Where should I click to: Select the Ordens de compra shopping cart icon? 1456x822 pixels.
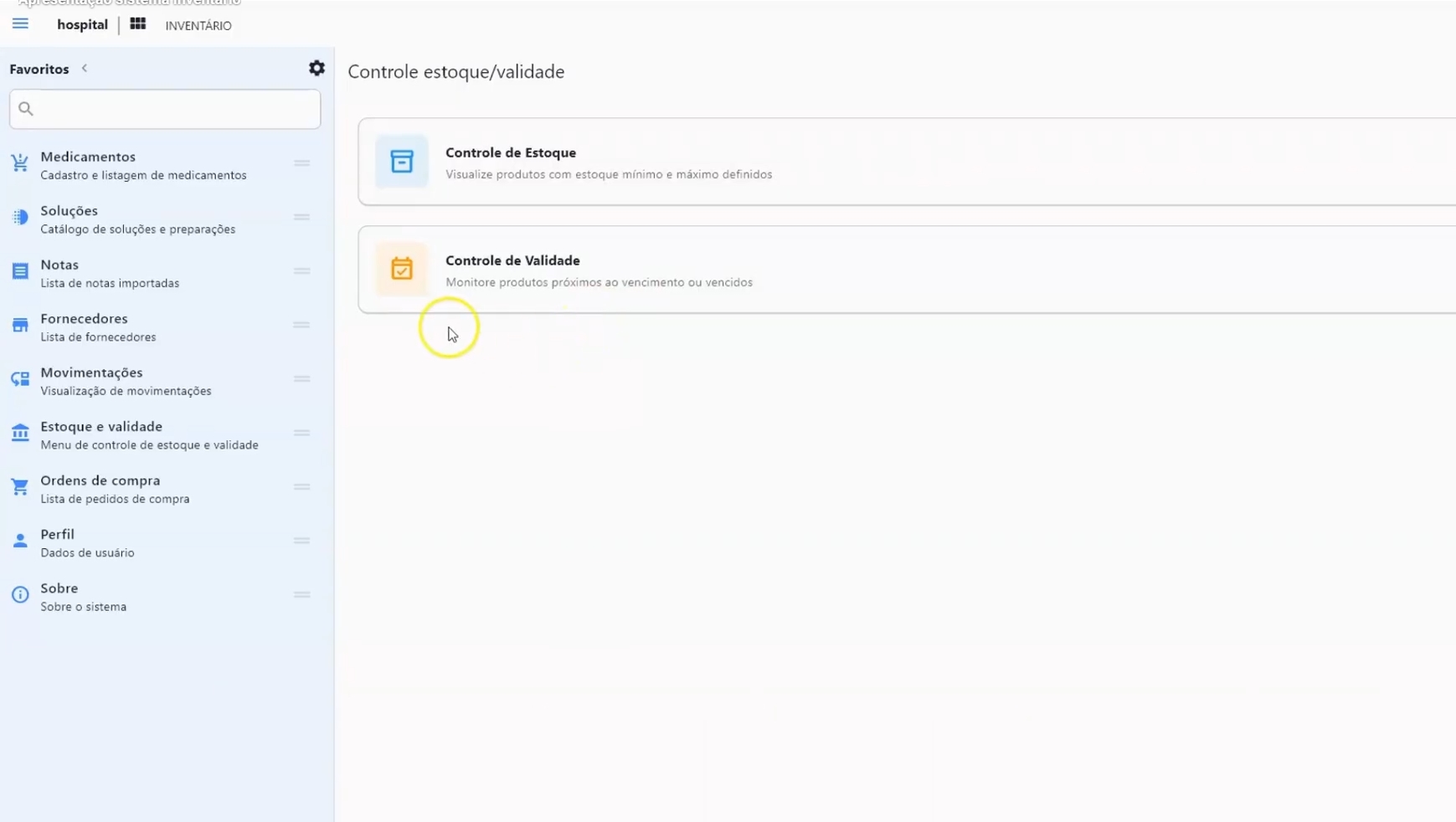(20, 486)
